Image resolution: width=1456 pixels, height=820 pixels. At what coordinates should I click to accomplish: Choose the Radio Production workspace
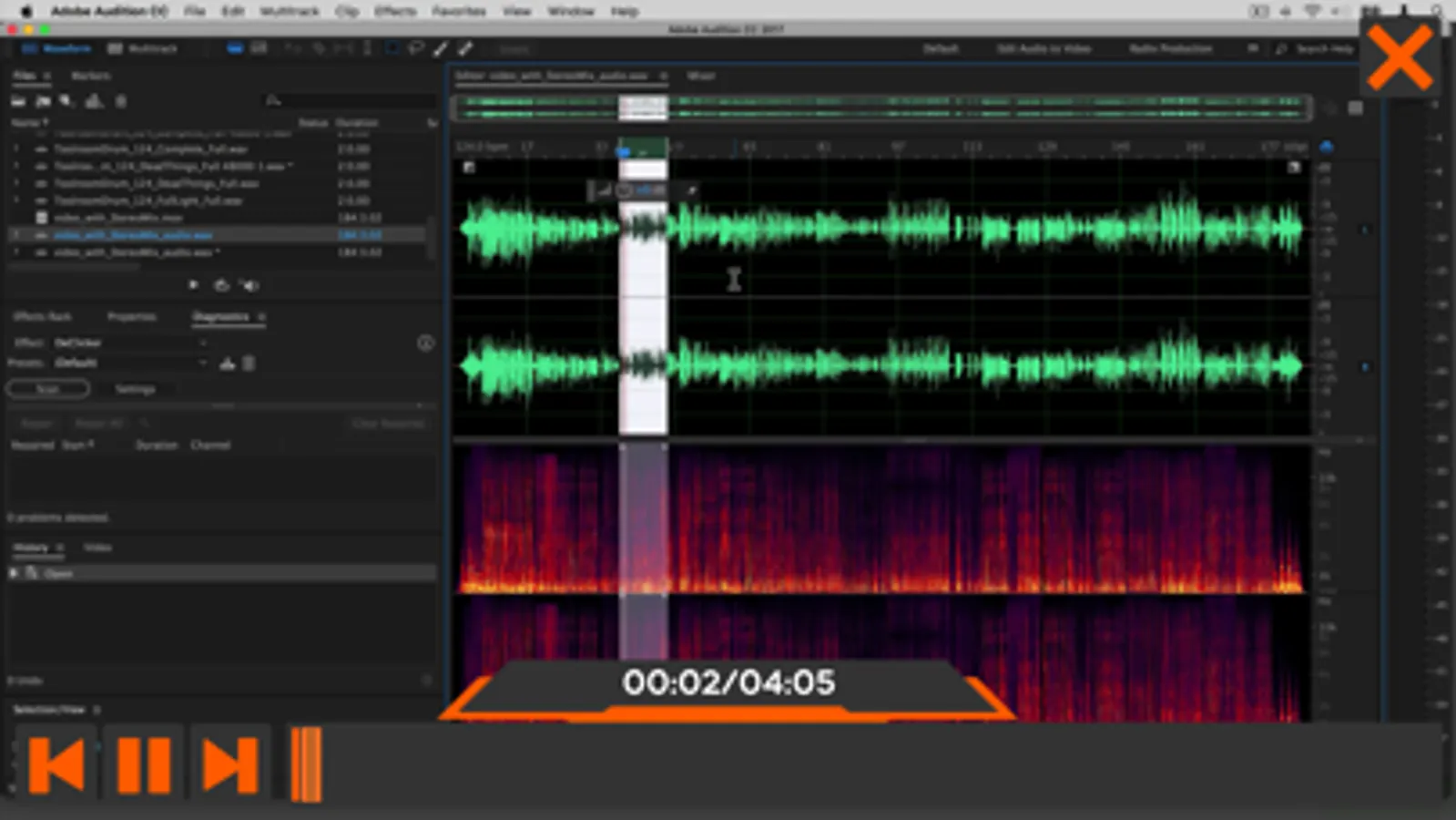tap(1171, 48)
